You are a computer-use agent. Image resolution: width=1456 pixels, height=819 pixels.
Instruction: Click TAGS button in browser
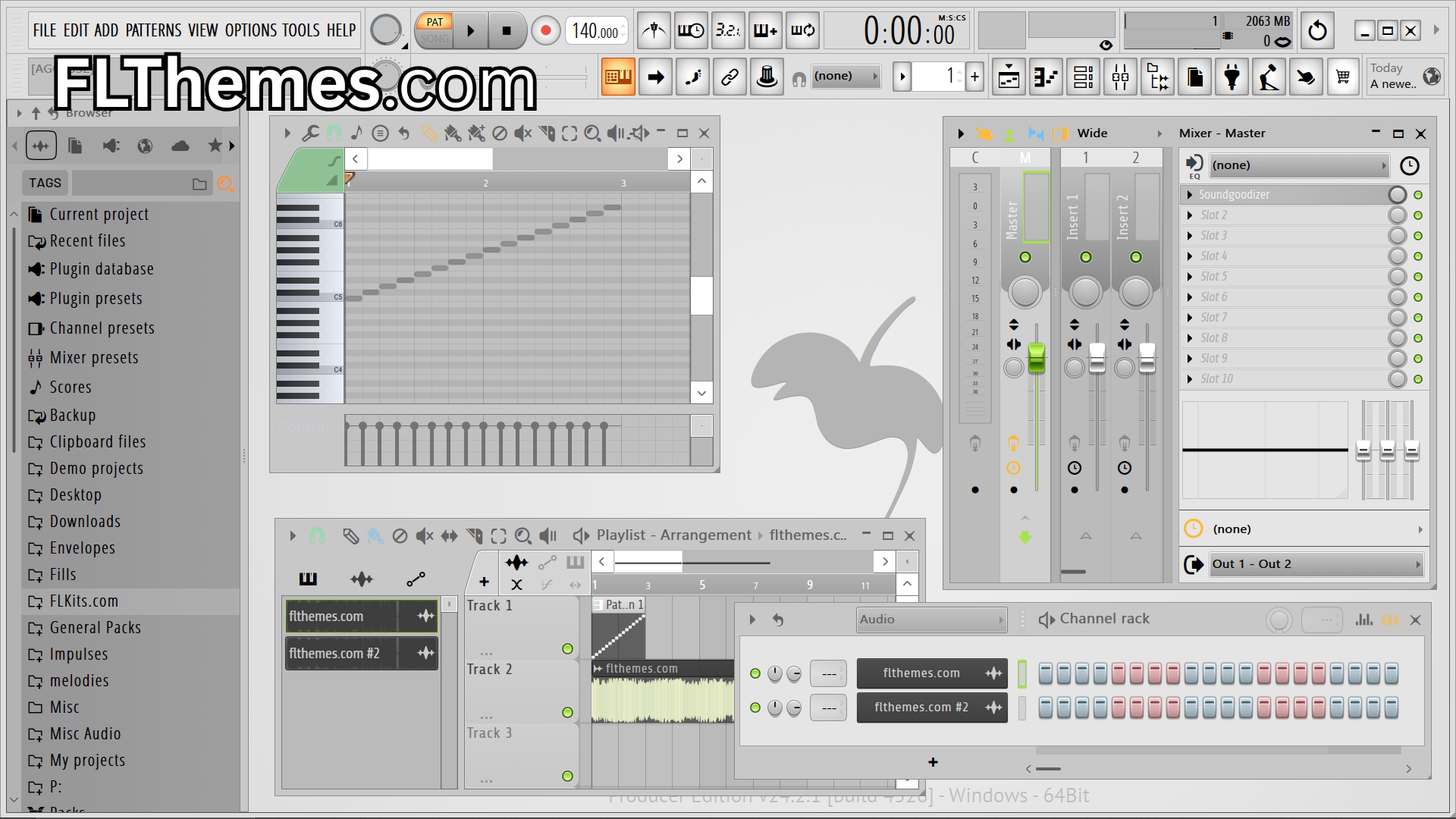(x=45, y=184)
